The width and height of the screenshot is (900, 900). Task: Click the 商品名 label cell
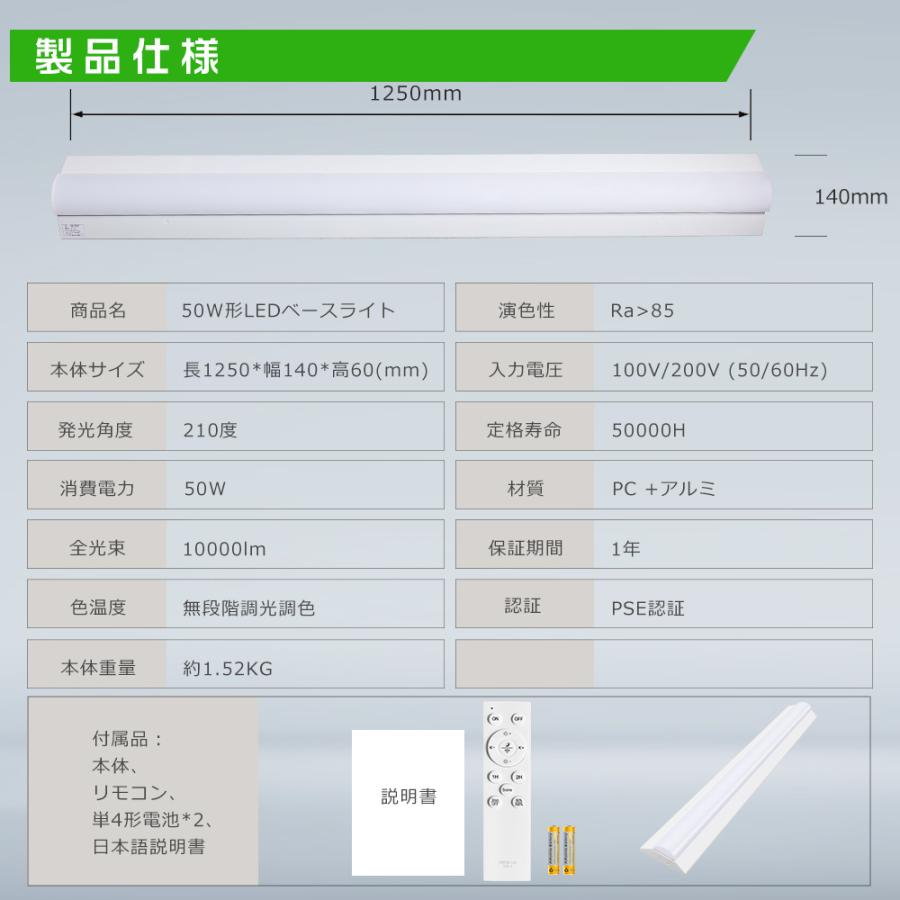[97, 307]
